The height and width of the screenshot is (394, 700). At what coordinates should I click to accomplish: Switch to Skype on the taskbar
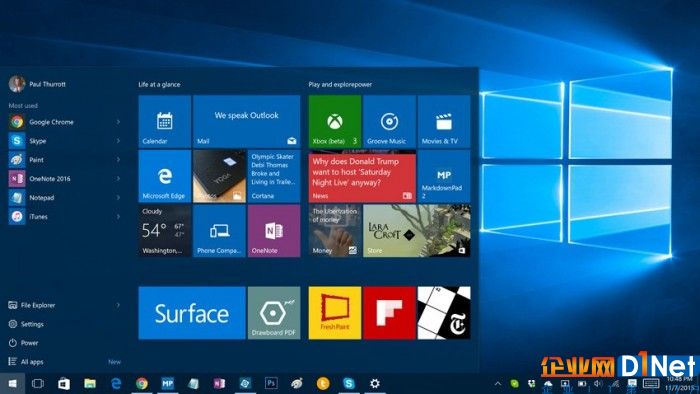pos(349,383)
